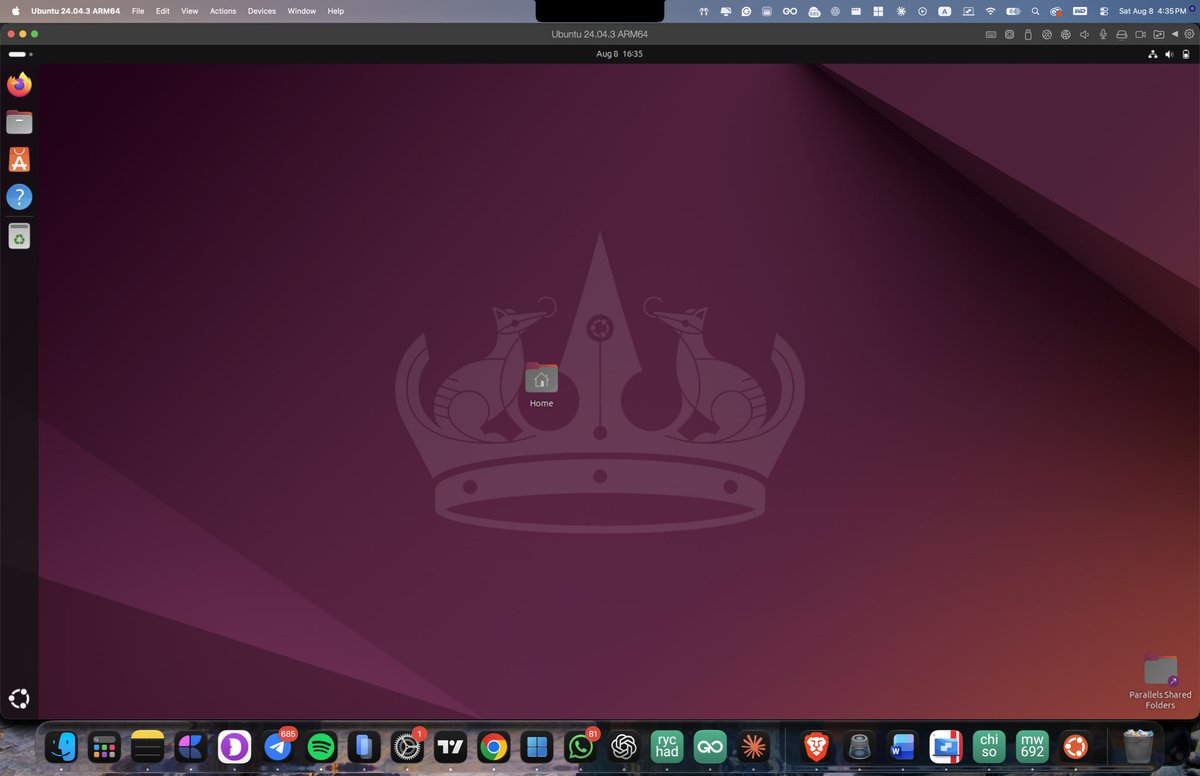Open Parallels VM configuration gear
The image size is (1200, 776).
click(x=1189, y=34)
